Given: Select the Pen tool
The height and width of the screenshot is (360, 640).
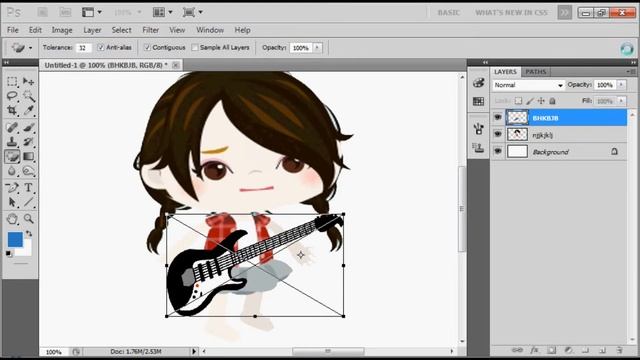Looking at the screenshot, I should point(12,188).
